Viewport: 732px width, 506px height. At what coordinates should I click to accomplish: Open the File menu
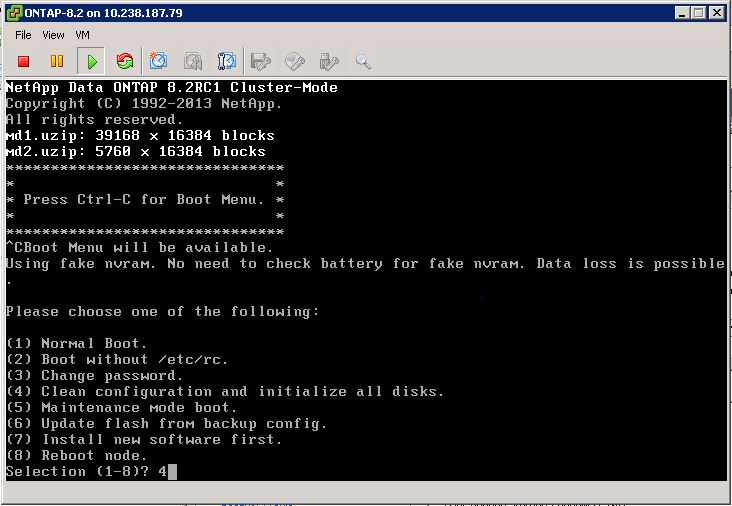pos(23,35)
